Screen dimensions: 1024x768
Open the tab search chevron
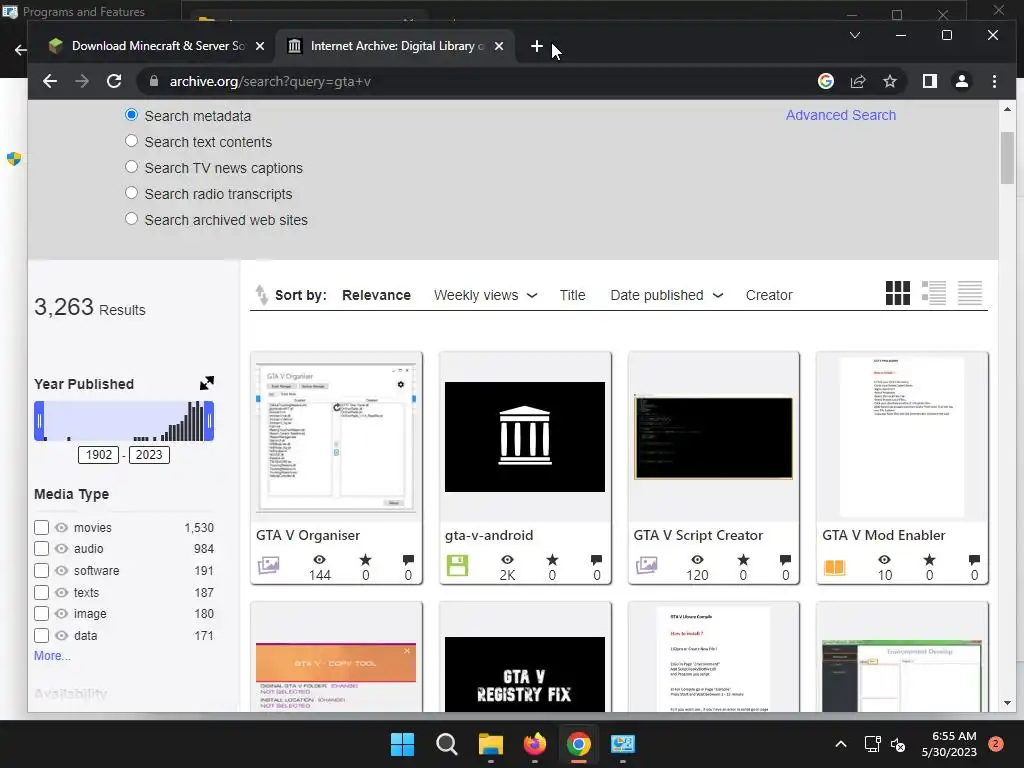[854, 35]
